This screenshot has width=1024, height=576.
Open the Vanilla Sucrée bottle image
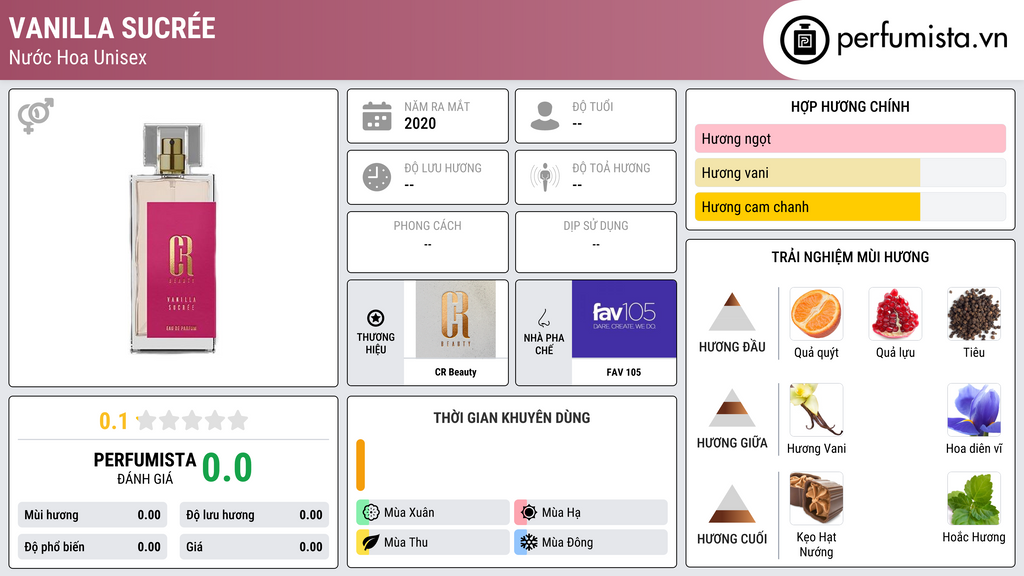point(173,238)
